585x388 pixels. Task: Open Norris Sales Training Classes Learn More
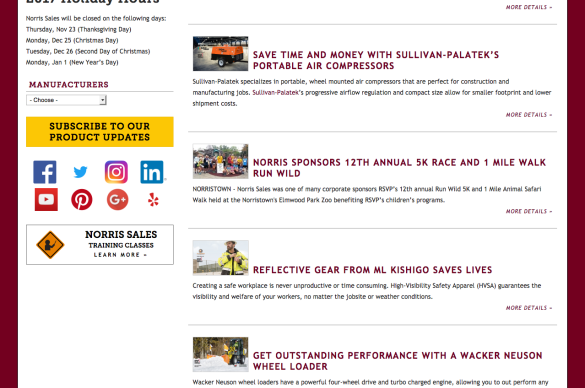point(100,245)
